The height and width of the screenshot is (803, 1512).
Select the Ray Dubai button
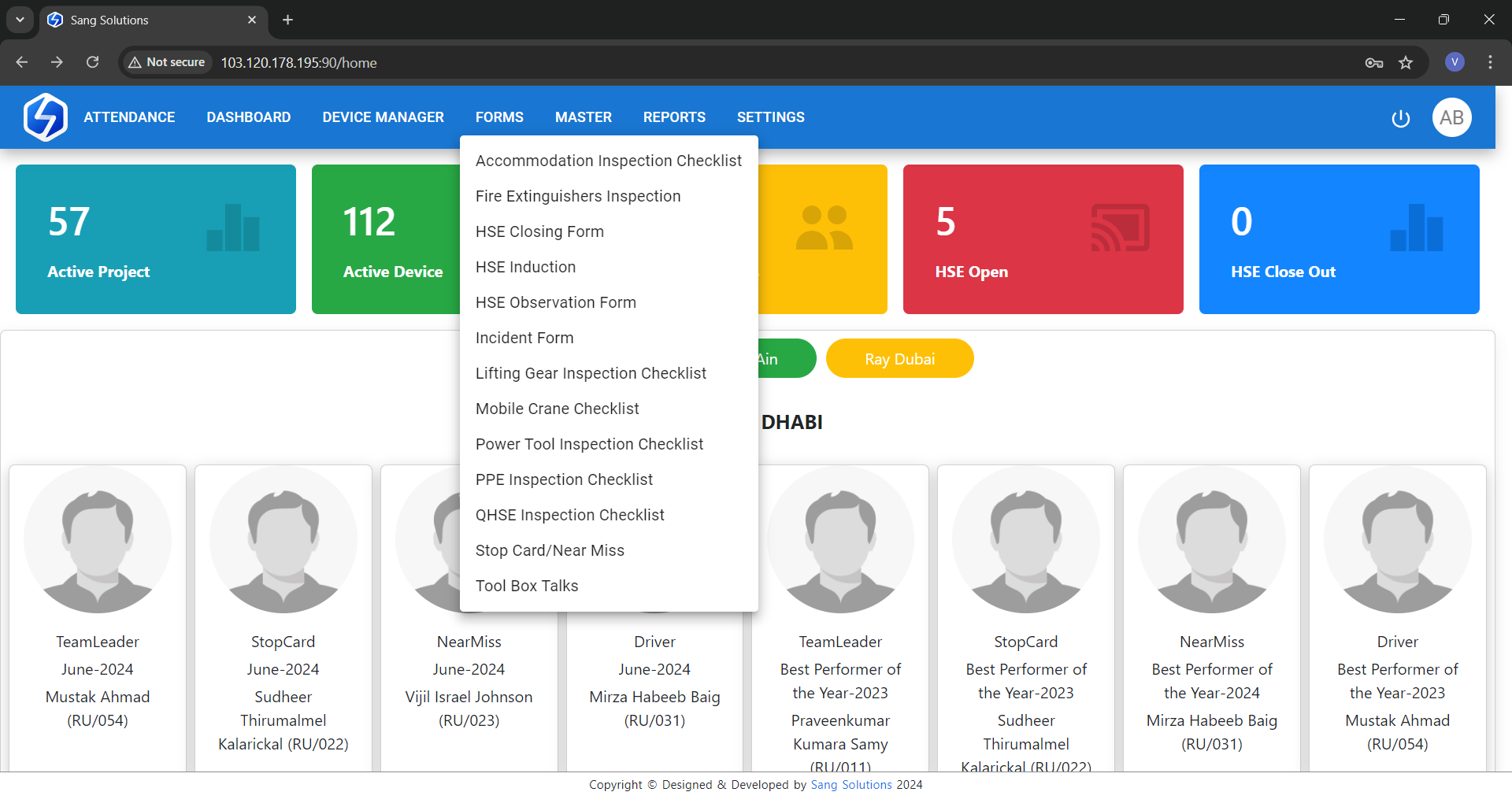(899, 359)
